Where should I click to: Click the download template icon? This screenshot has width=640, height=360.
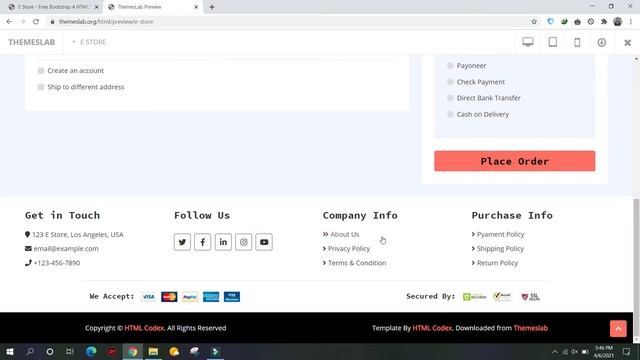point(602,42)
